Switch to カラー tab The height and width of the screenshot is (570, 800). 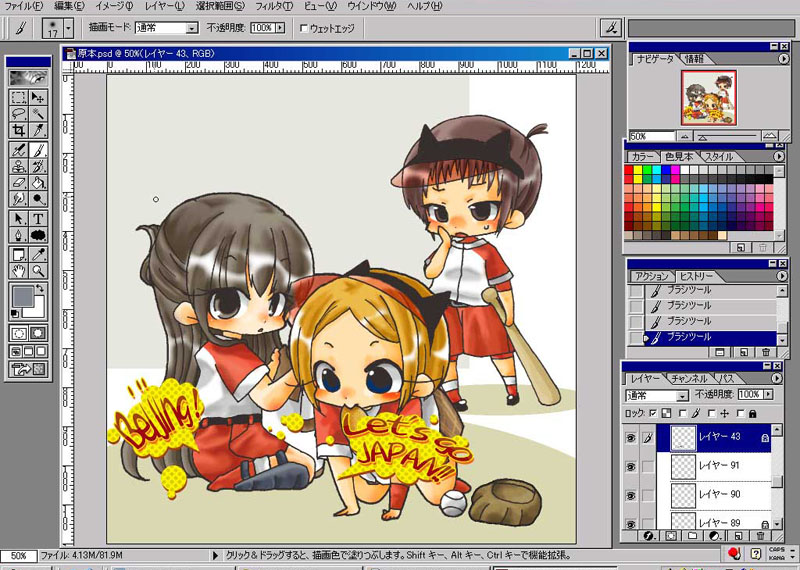tap(642, 157)
